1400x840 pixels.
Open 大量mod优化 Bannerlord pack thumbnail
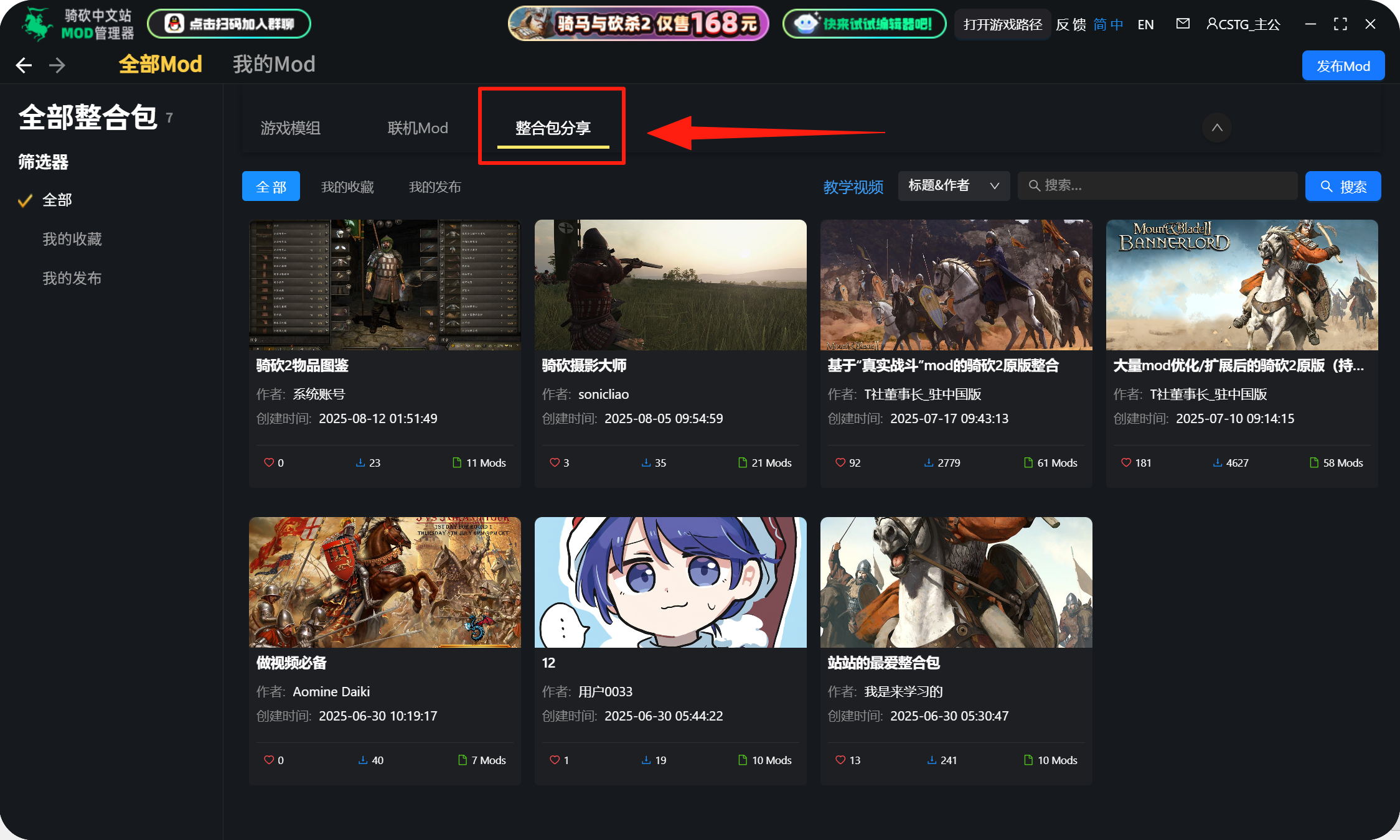[1241, 285]
